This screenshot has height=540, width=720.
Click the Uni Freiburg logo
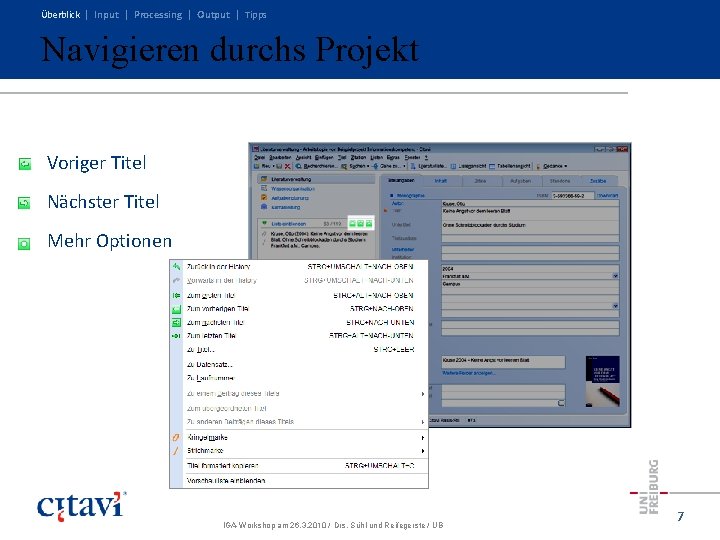(650, 488)
